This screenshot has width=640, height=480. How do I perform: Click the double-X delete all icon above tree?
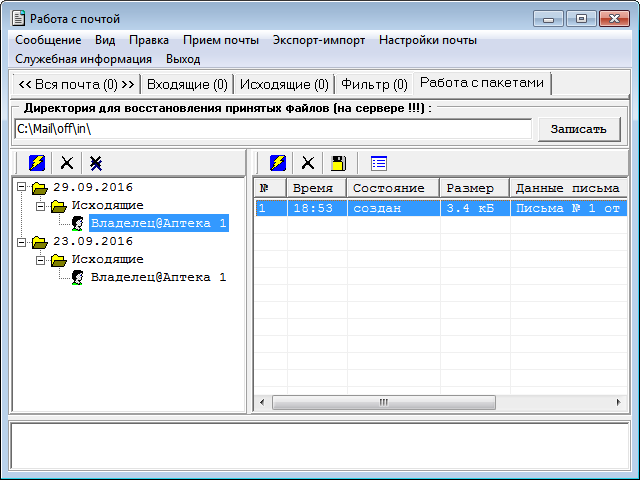coord(96,163)
